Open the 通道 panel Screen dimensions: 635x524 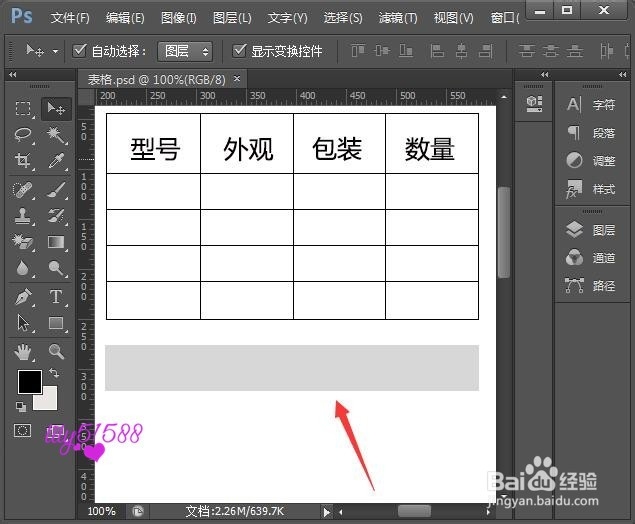(591, 258)
